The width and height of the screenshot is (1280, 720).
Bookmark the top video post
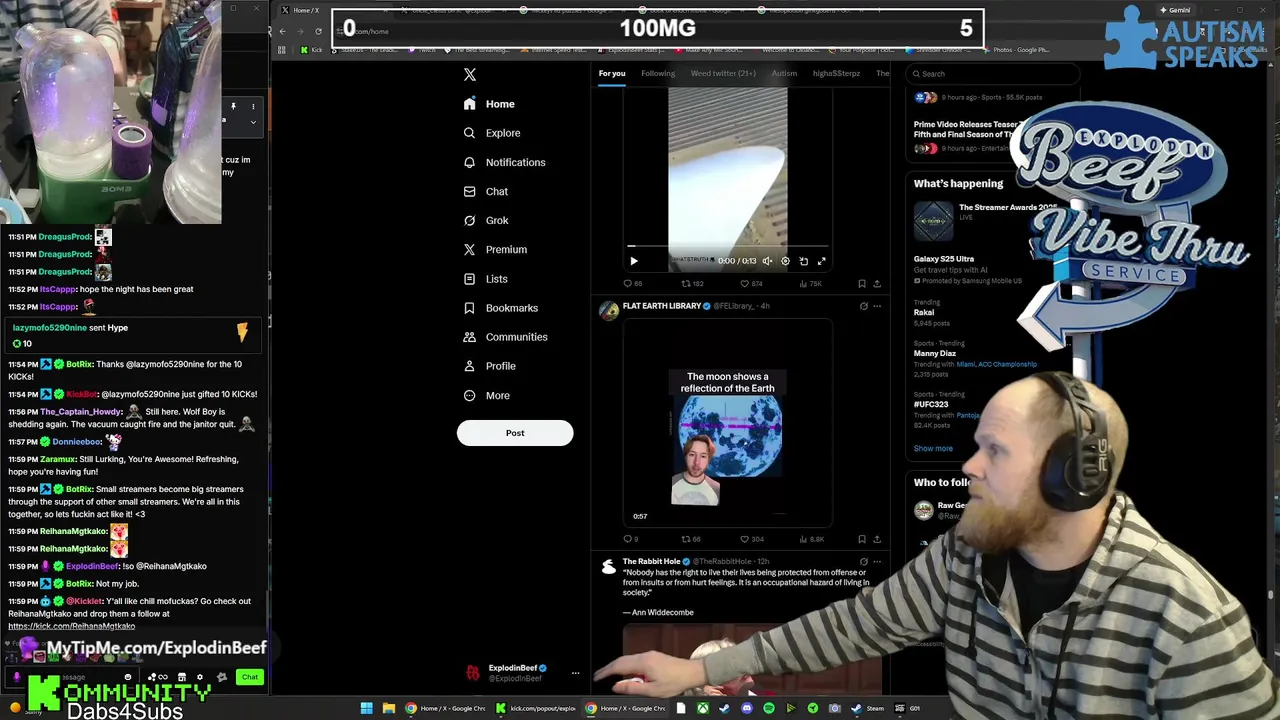point(862,284)
